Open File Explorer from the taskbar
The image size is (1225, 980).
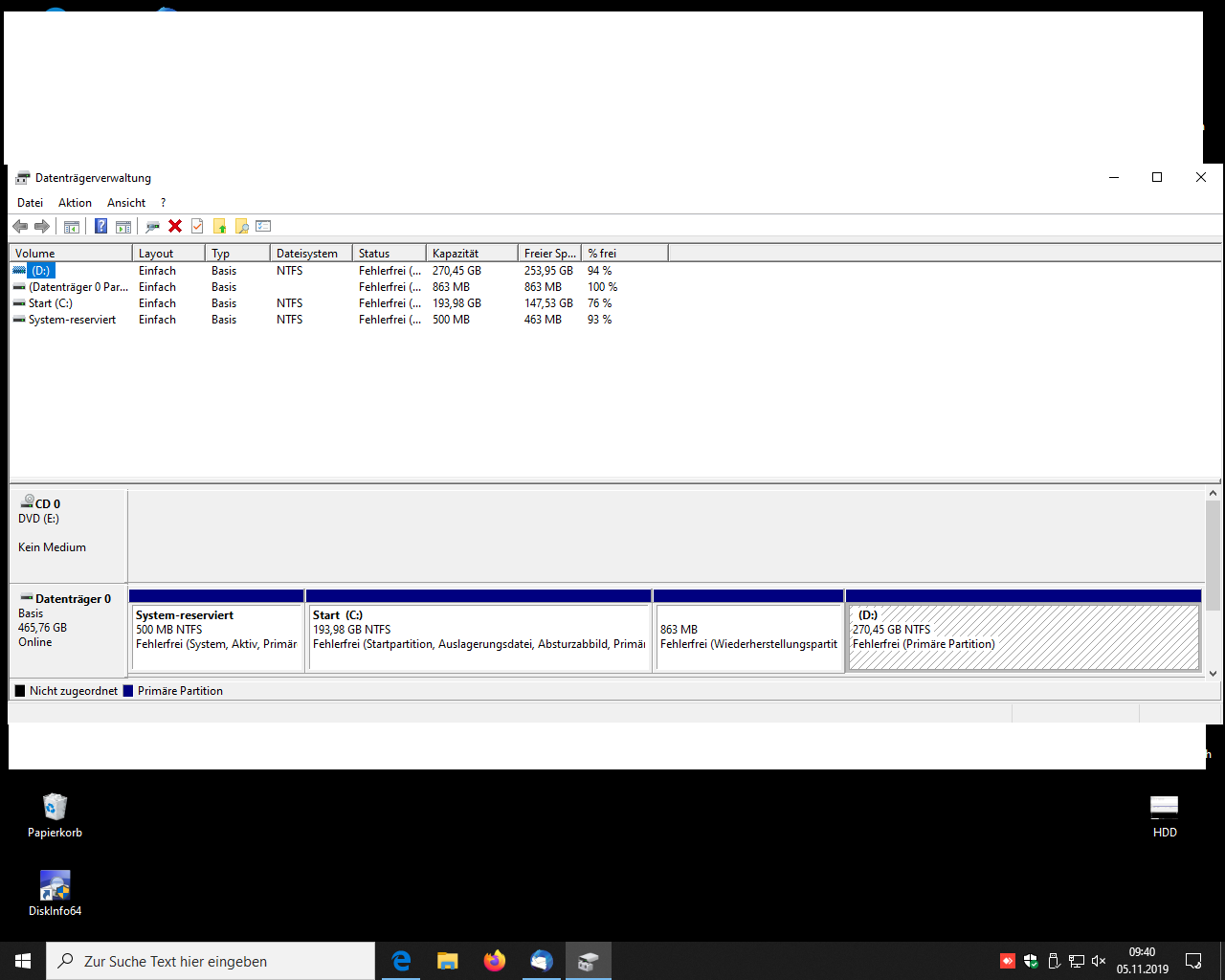[x=447, y=961]
